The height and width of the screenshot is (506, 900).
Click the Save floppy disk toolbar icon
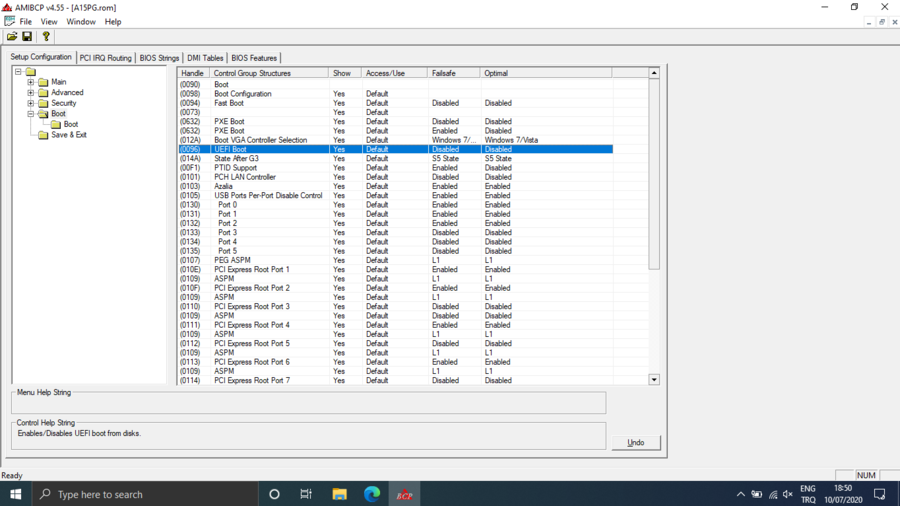tap(27, 37)
